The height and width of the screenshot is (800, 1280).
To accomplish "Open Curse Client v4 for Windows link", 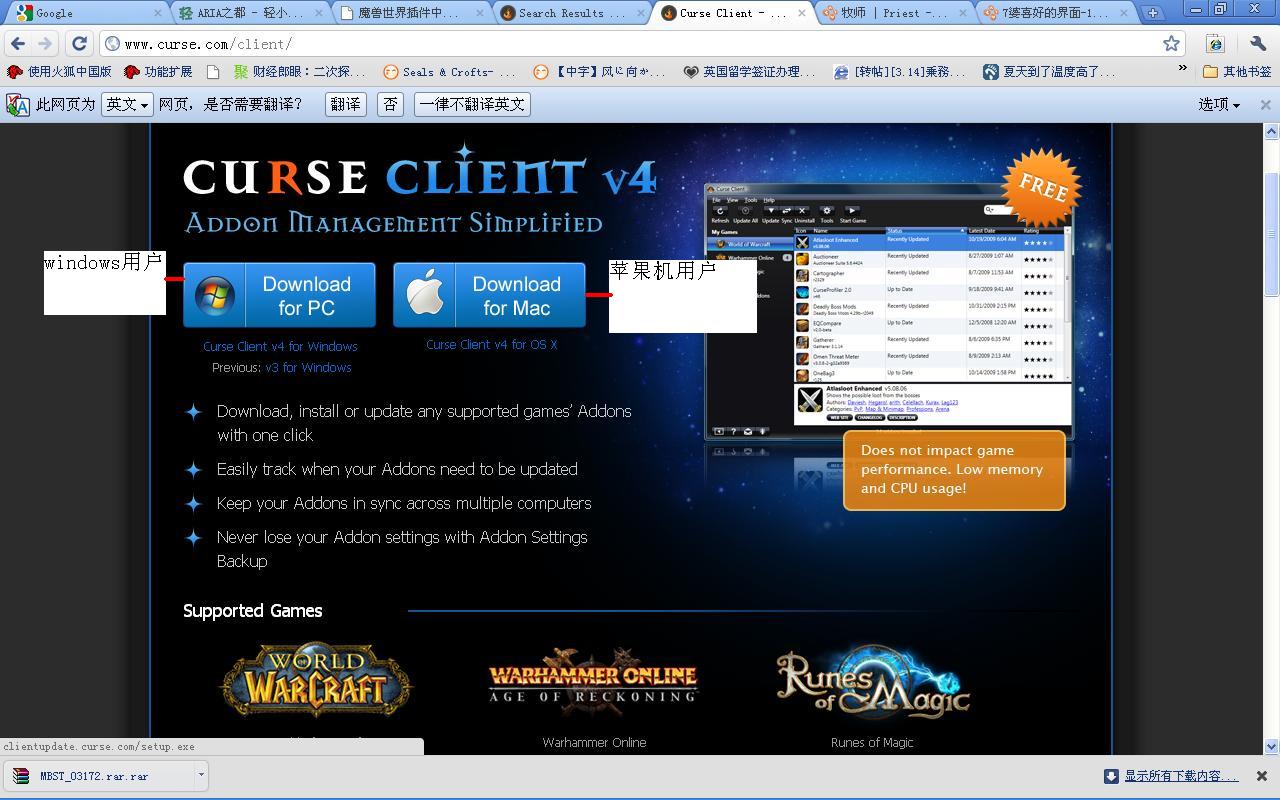I will pyautogui.click(x=280, y=346).
